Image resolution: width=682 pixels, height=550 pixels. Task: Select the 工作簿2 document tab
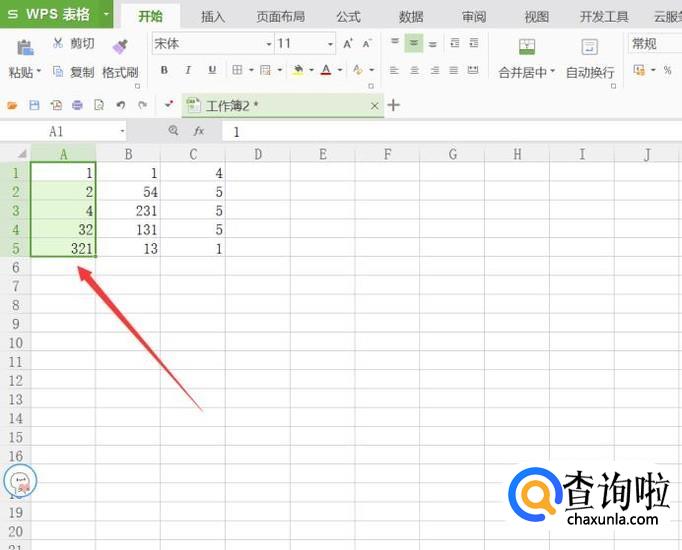click(x=283, y=106)
